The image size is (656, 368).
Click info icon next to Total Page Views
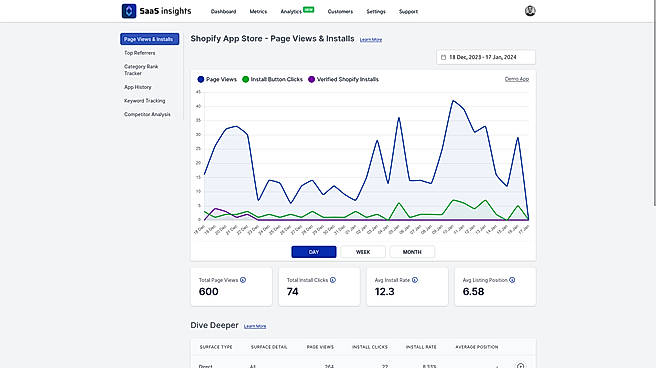click(243, 280)
